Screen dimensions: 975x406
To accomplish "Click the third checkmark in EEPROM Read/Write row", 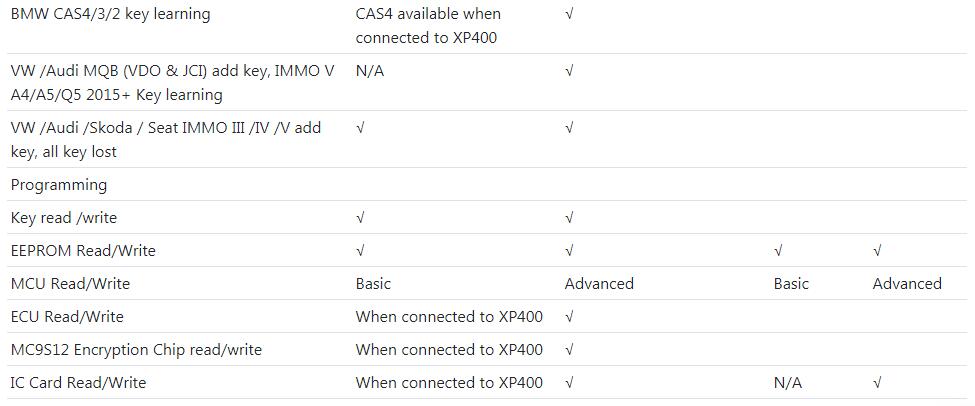I will pos(778,251).
